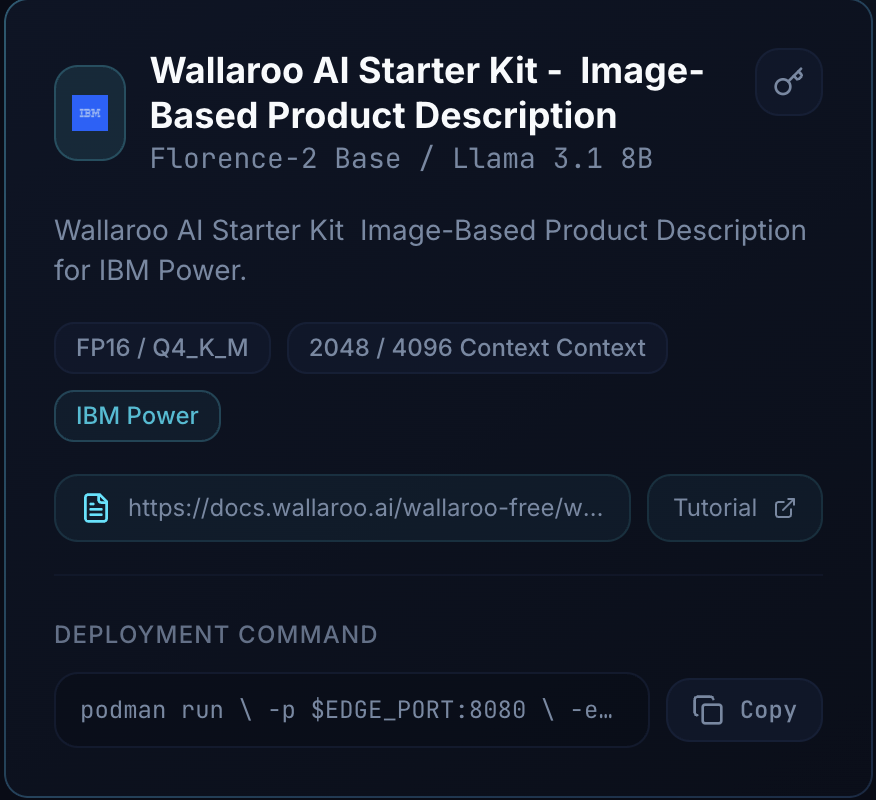
Task: Select the FP16 / Q4_K_M tag
Action: tap(162, 348)
